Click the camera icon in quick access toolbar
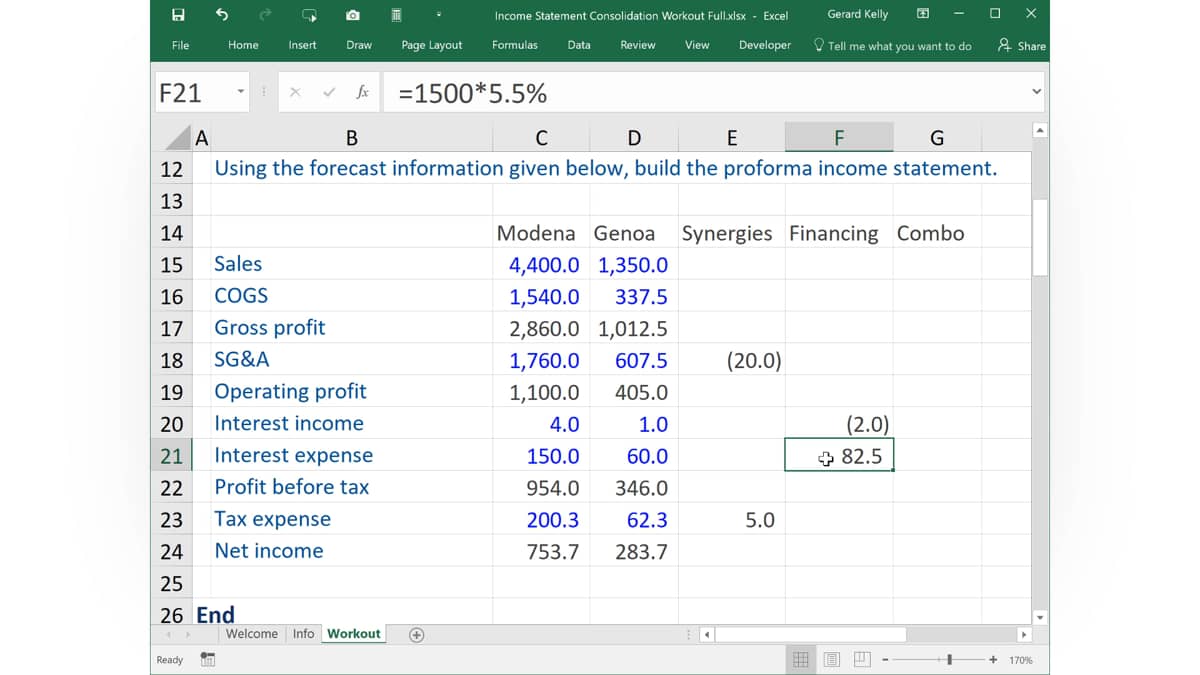The width and height of the screenshot is (1200, 675). [353, 15]
